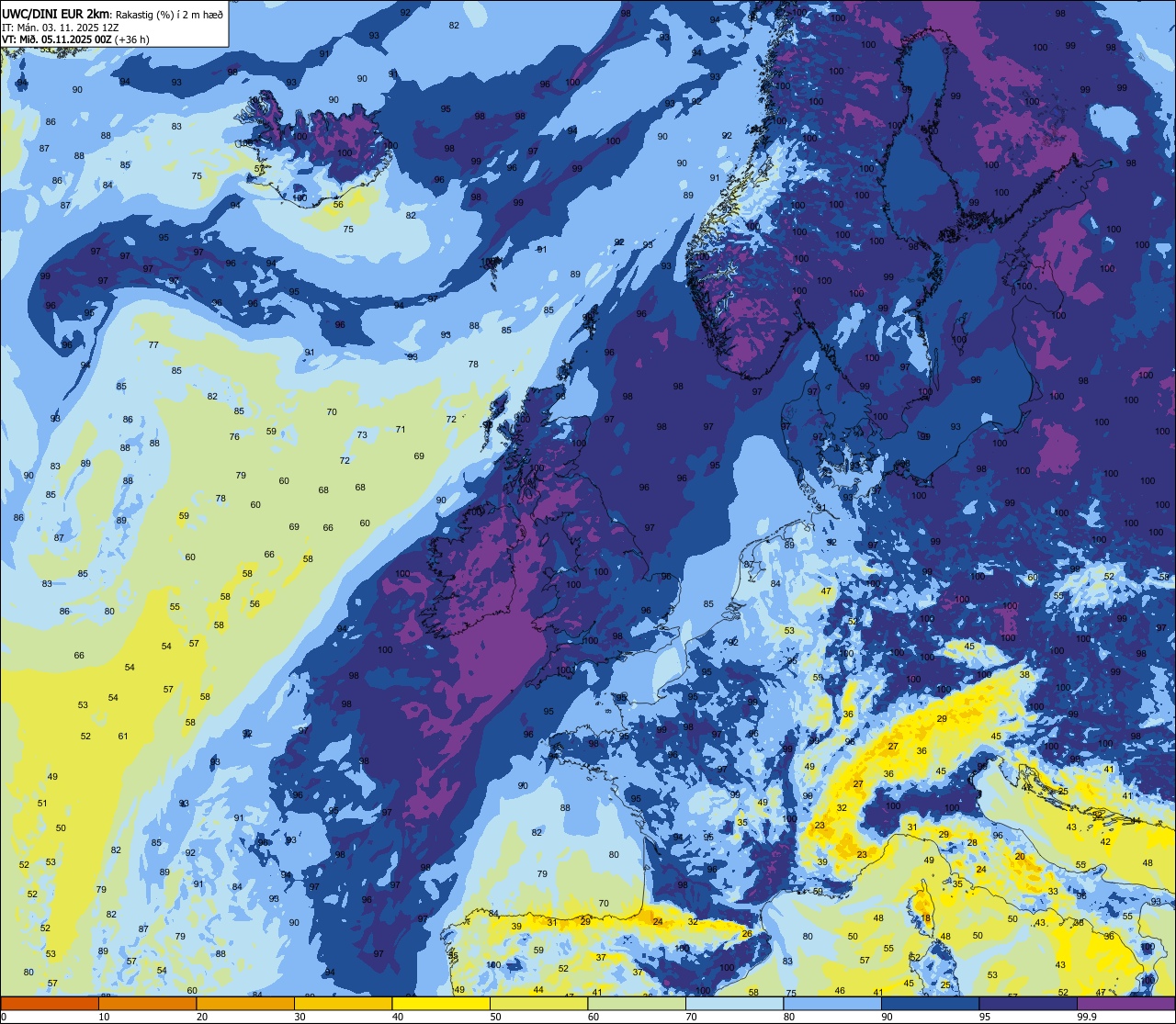The height and width of the screenshot is (1024, 1176).
Task: Click the 0–10 dark orange legend swatch
Action: (x=50, y=1003)
